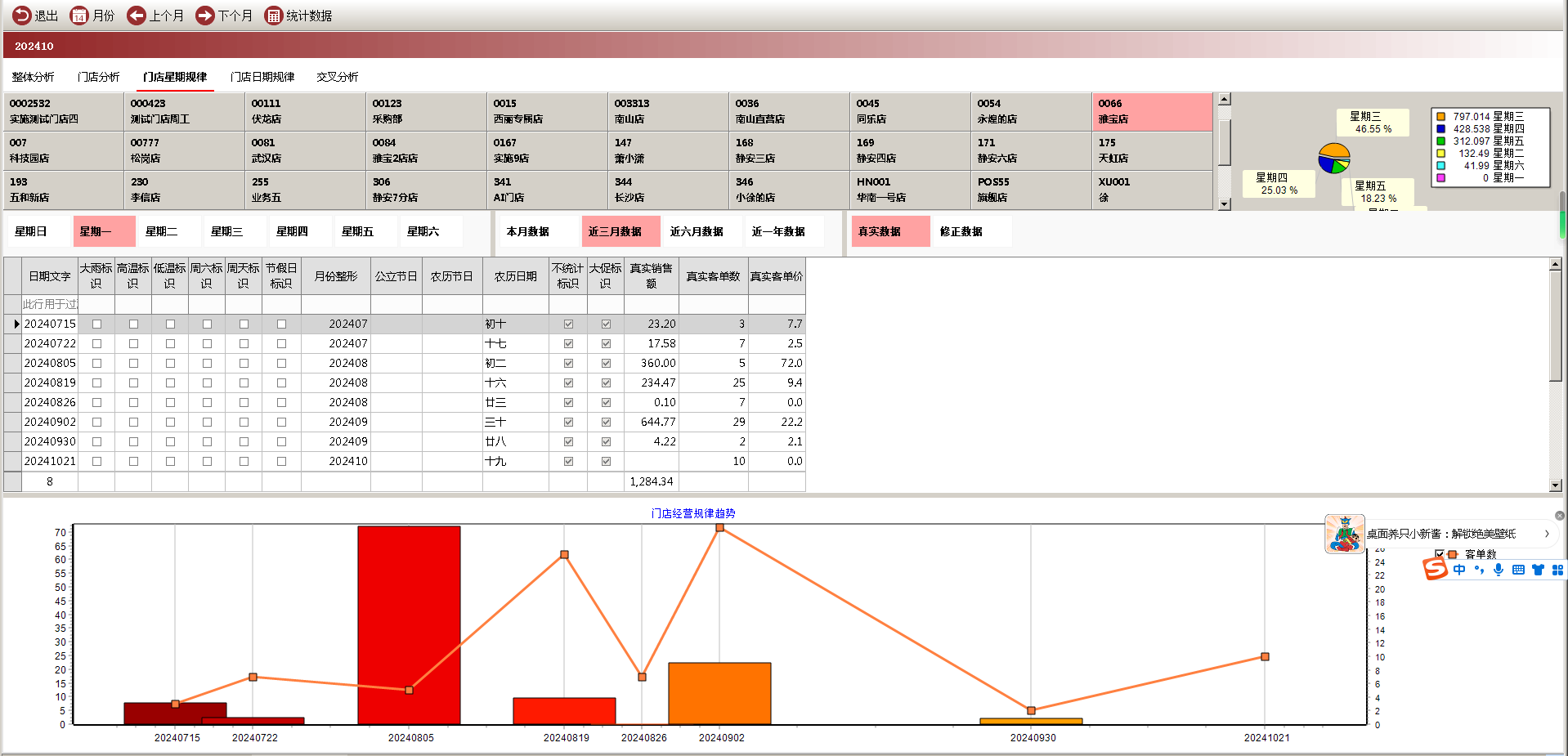Click the green 星期五 legend swatch
The image size is (1568, 756).
[x=1441, y=141]
